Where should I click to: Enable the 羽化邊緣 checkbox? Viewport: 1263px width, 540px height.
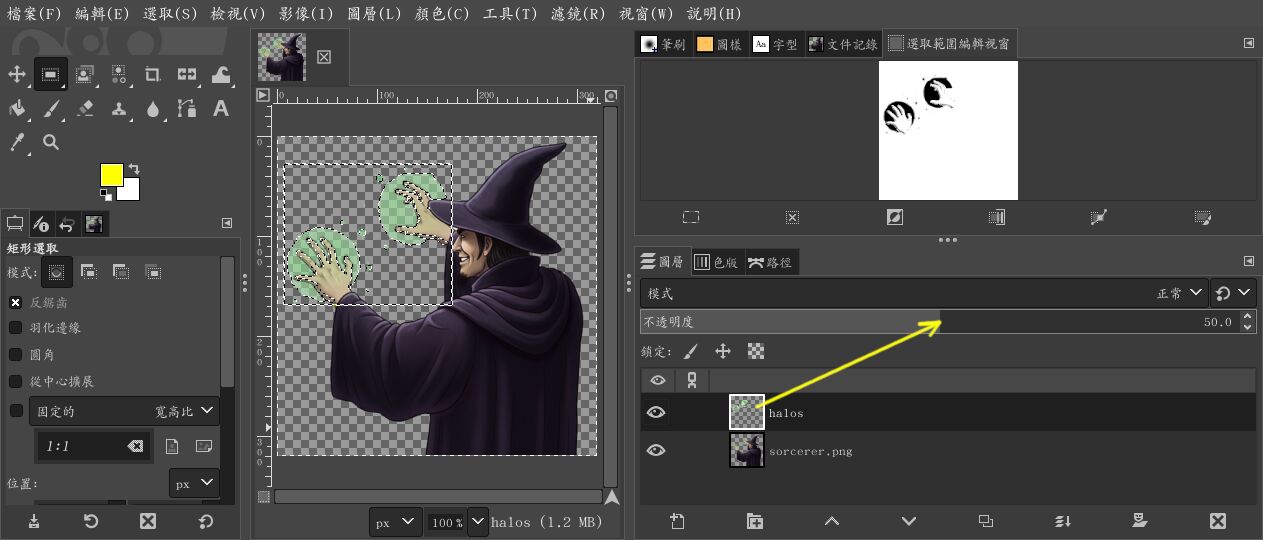pos(16,328)
